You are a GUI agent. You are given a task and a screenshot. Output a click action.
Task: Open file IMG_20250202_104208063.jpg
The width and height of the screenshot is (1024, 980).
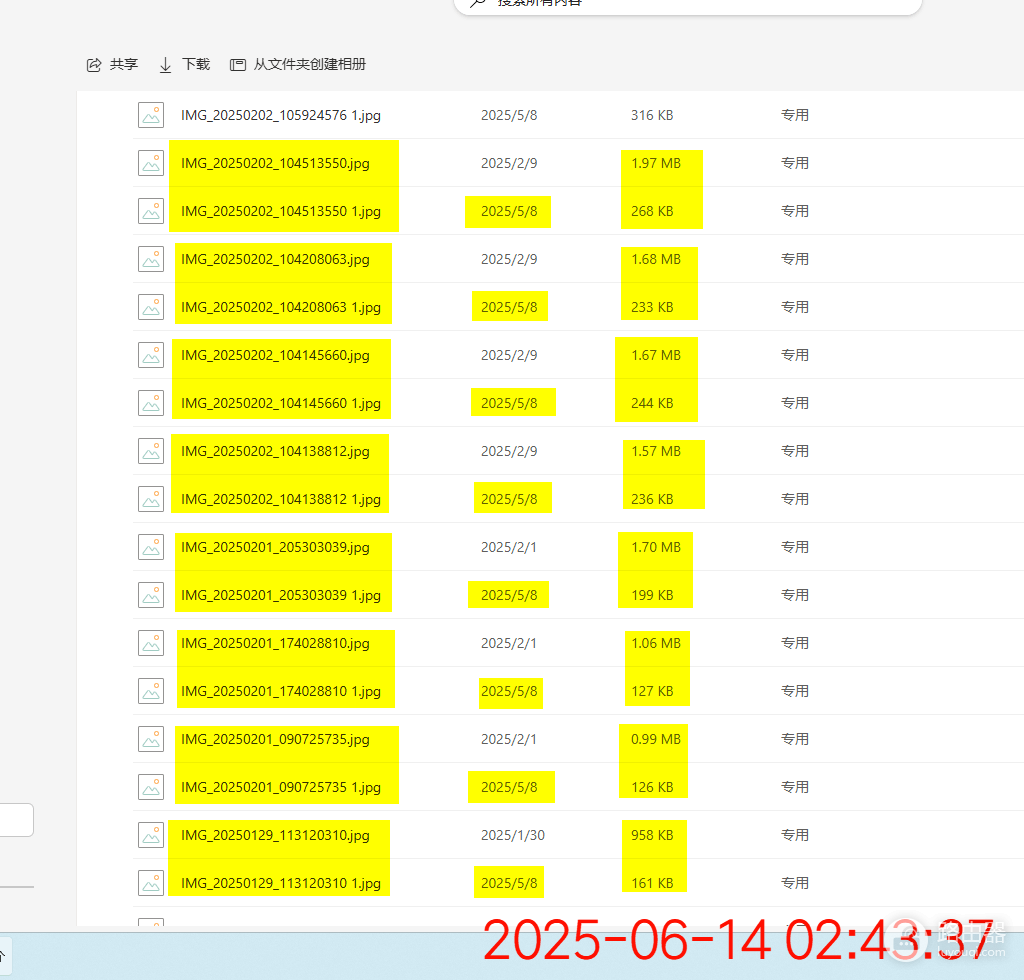tap(275, 259)
